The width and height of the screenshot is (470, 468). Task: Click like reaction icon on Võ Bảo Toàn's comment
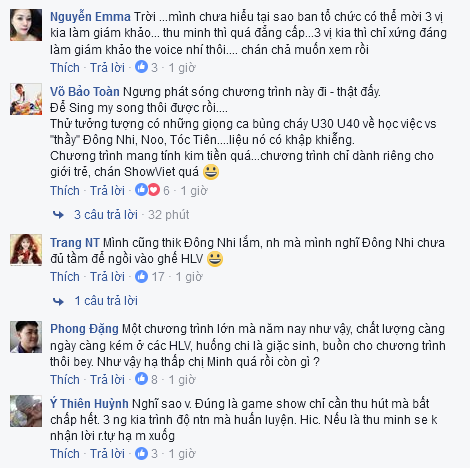tap(141, 190)
